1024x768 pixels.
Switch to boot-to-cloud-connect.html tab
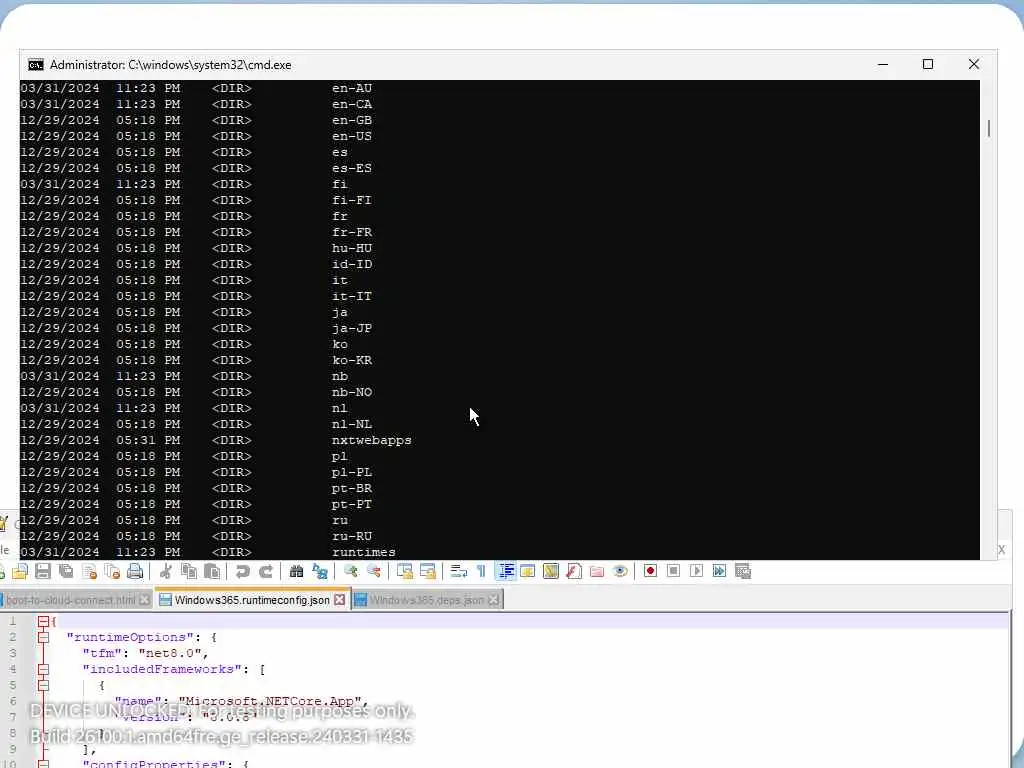click(x=70, y=600)
